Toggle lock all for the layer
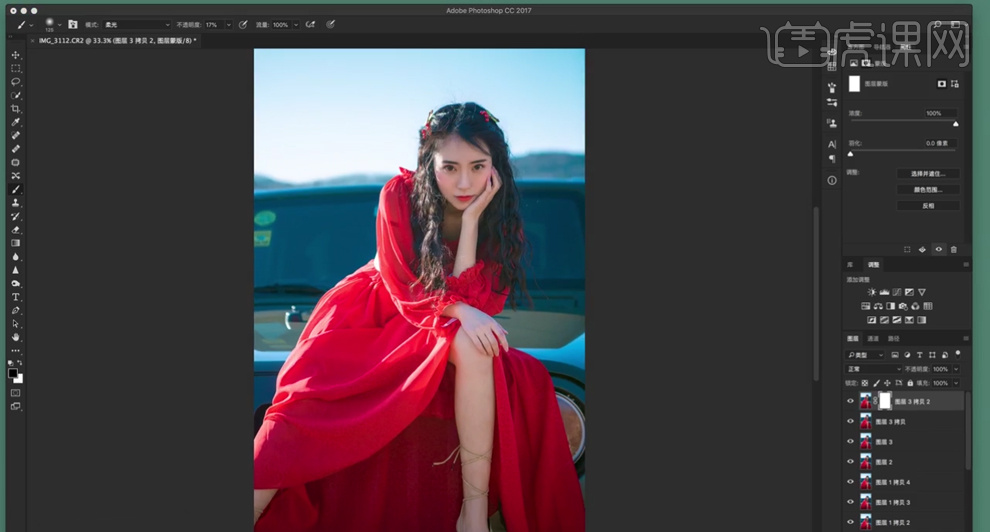 (910, 383)
